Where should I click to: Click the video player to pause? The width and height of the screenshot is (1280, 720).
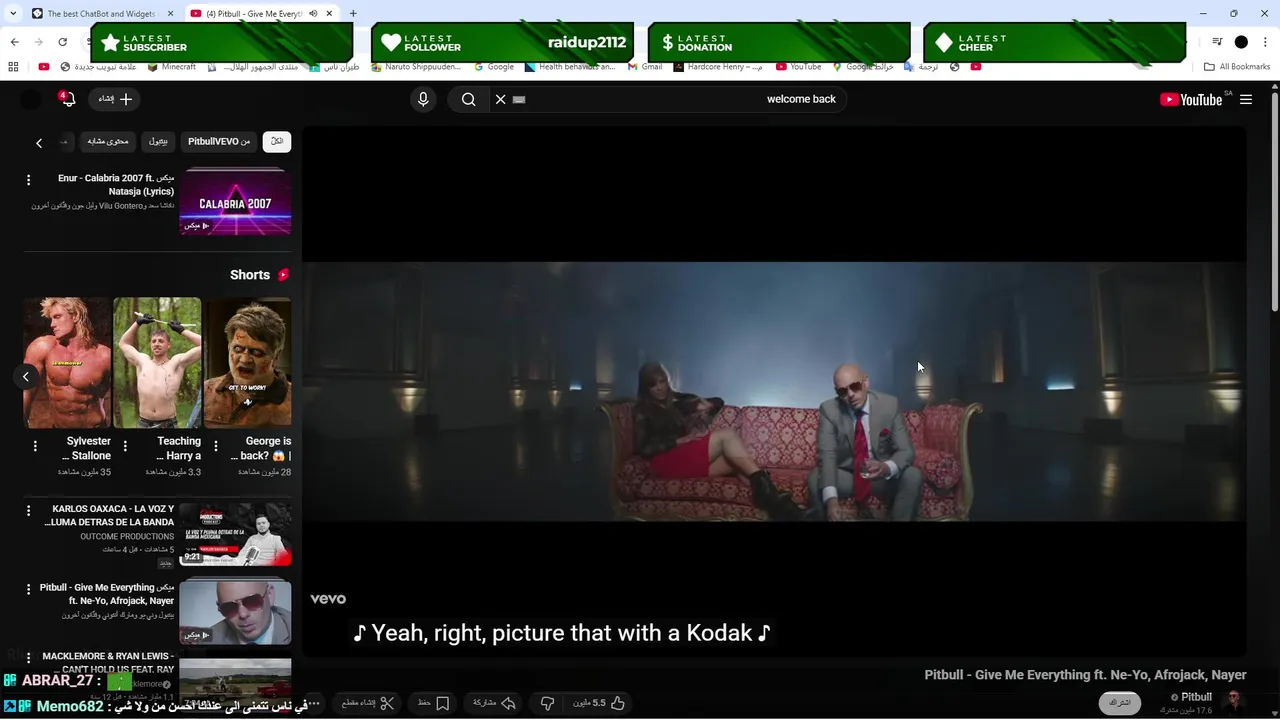774,392
